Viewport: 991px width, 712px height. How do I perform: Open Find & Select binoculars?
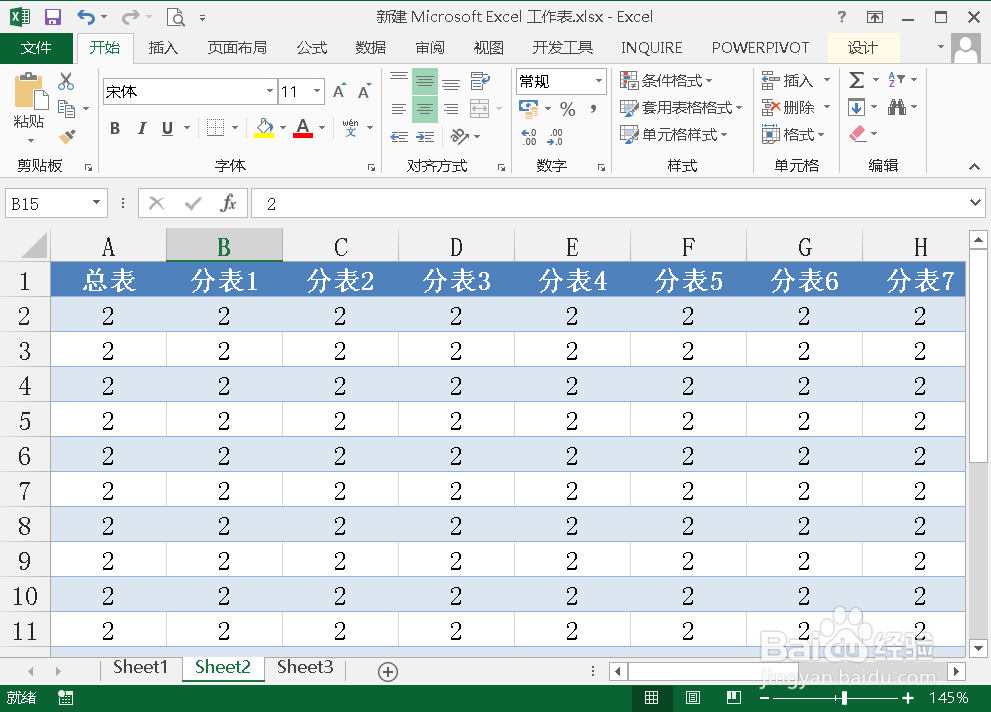[897, 107]
